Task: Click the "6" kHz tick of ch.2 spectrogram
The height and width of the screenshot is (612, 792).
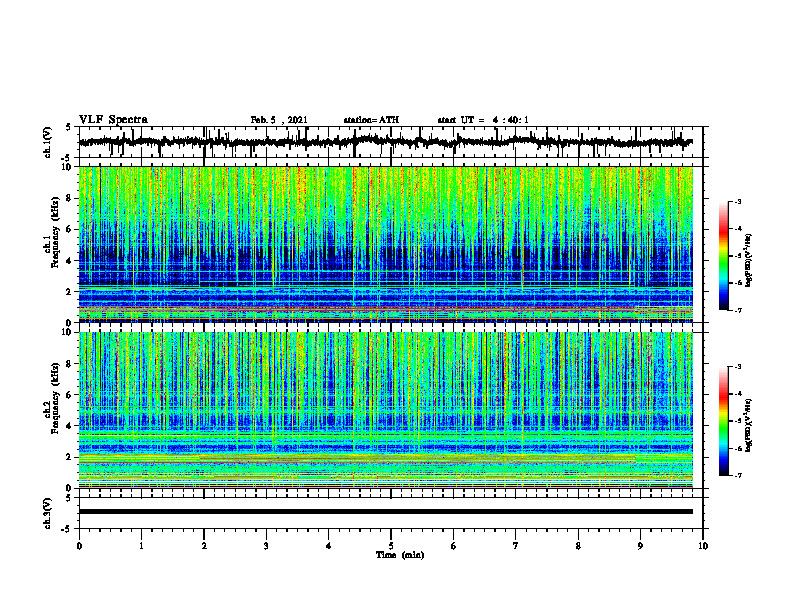Action: [69, 395]
